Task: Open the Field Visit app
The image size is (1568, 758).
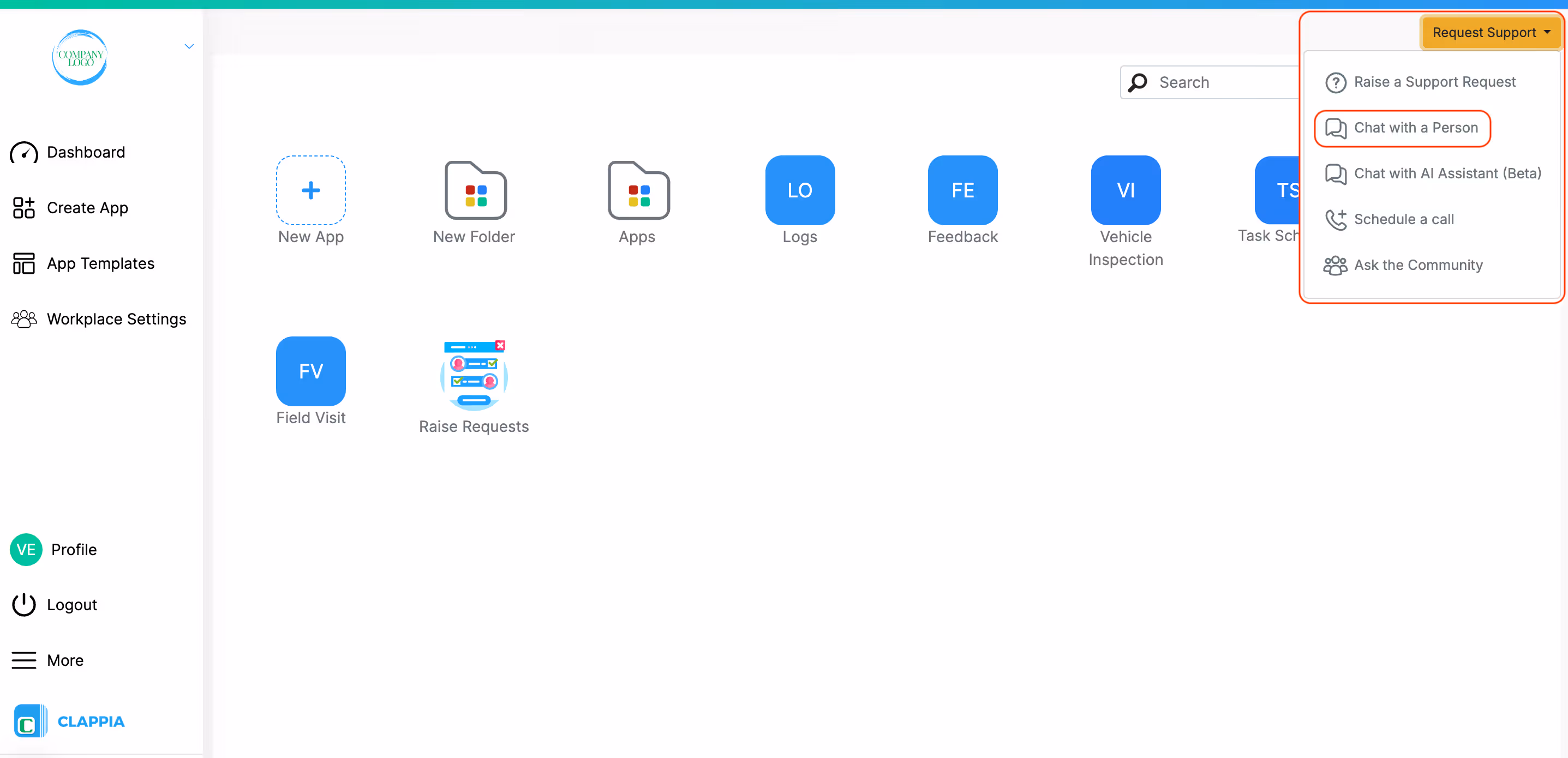Action: coord(310,371)
